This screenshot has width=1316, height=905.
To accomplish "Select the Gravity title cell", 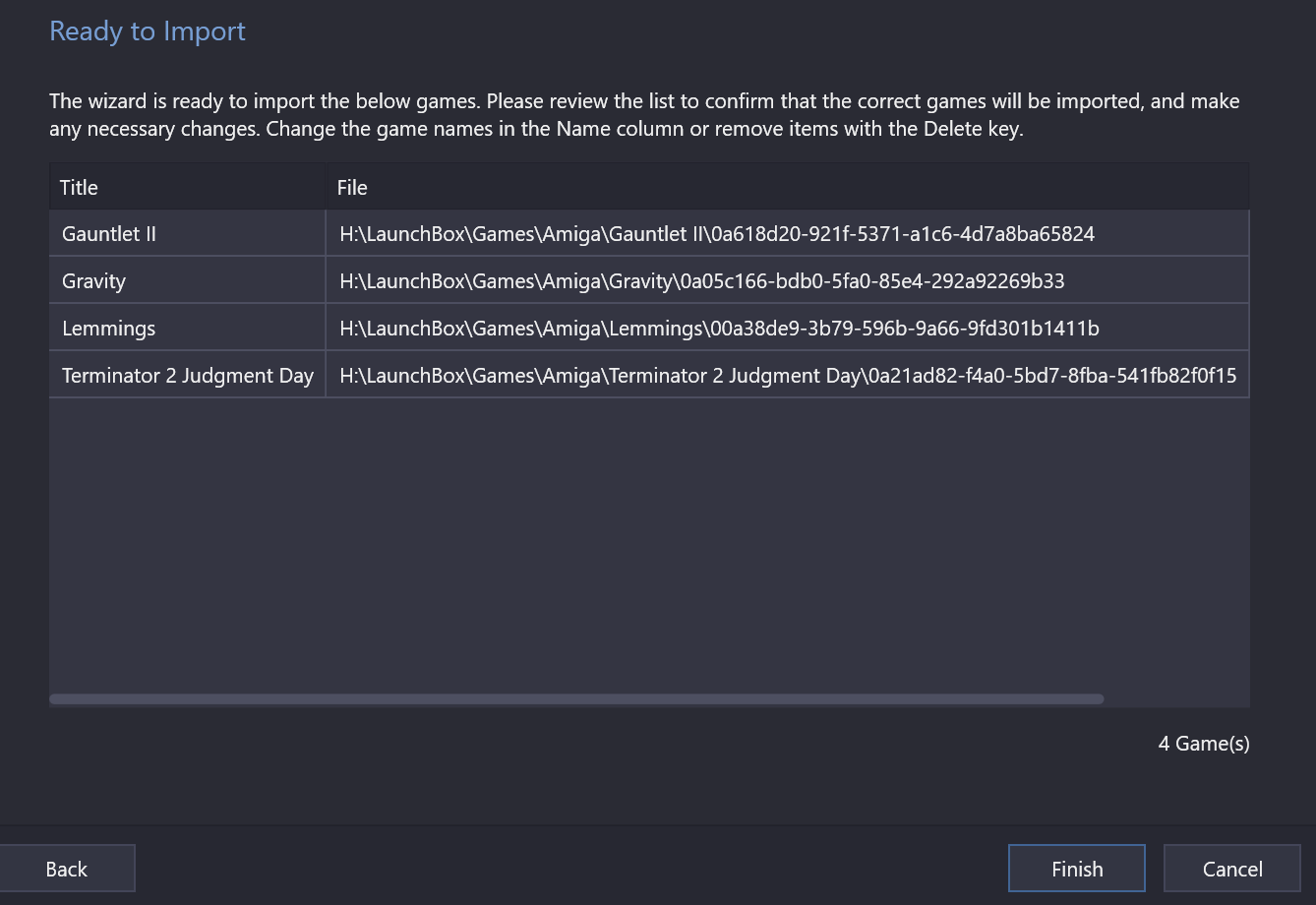I will [x=187, y=281].
